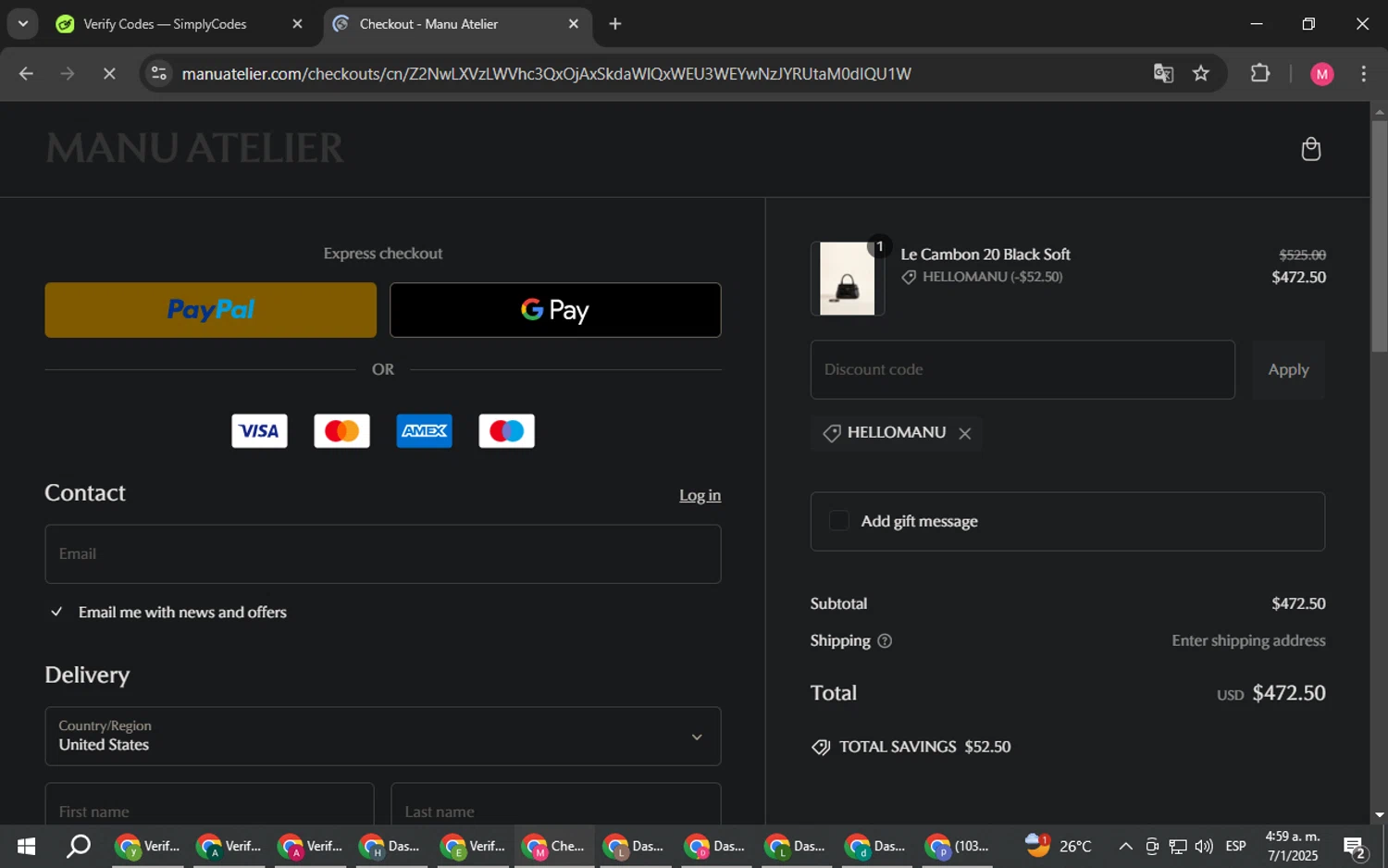
Task: Open the weather widget showing 26°C
Action: [x=1060, y=846]
